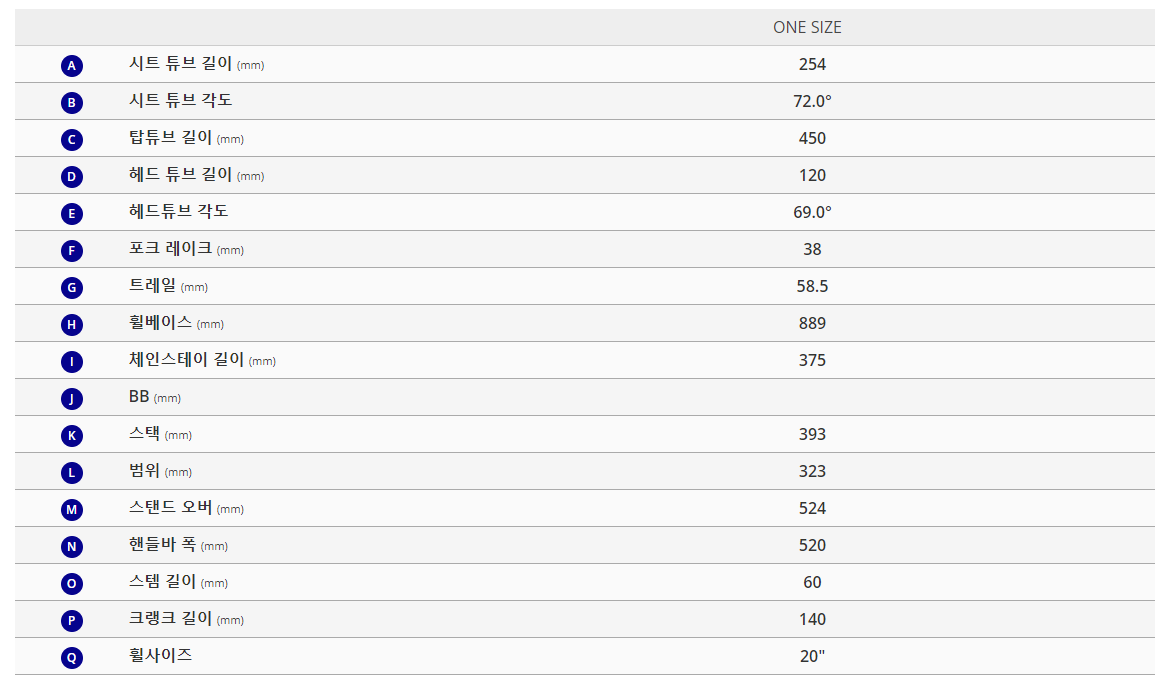Image resolution: width=1172 pixels, height=695 pixels.
Task: Click the 스템 길이 row label
Action: (162, 581)
